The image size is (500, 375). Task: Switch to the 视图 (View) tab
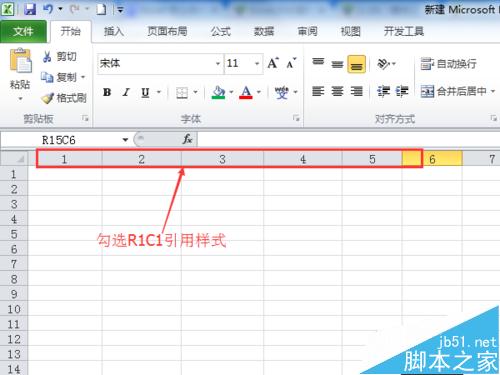[x=351, y=31]
